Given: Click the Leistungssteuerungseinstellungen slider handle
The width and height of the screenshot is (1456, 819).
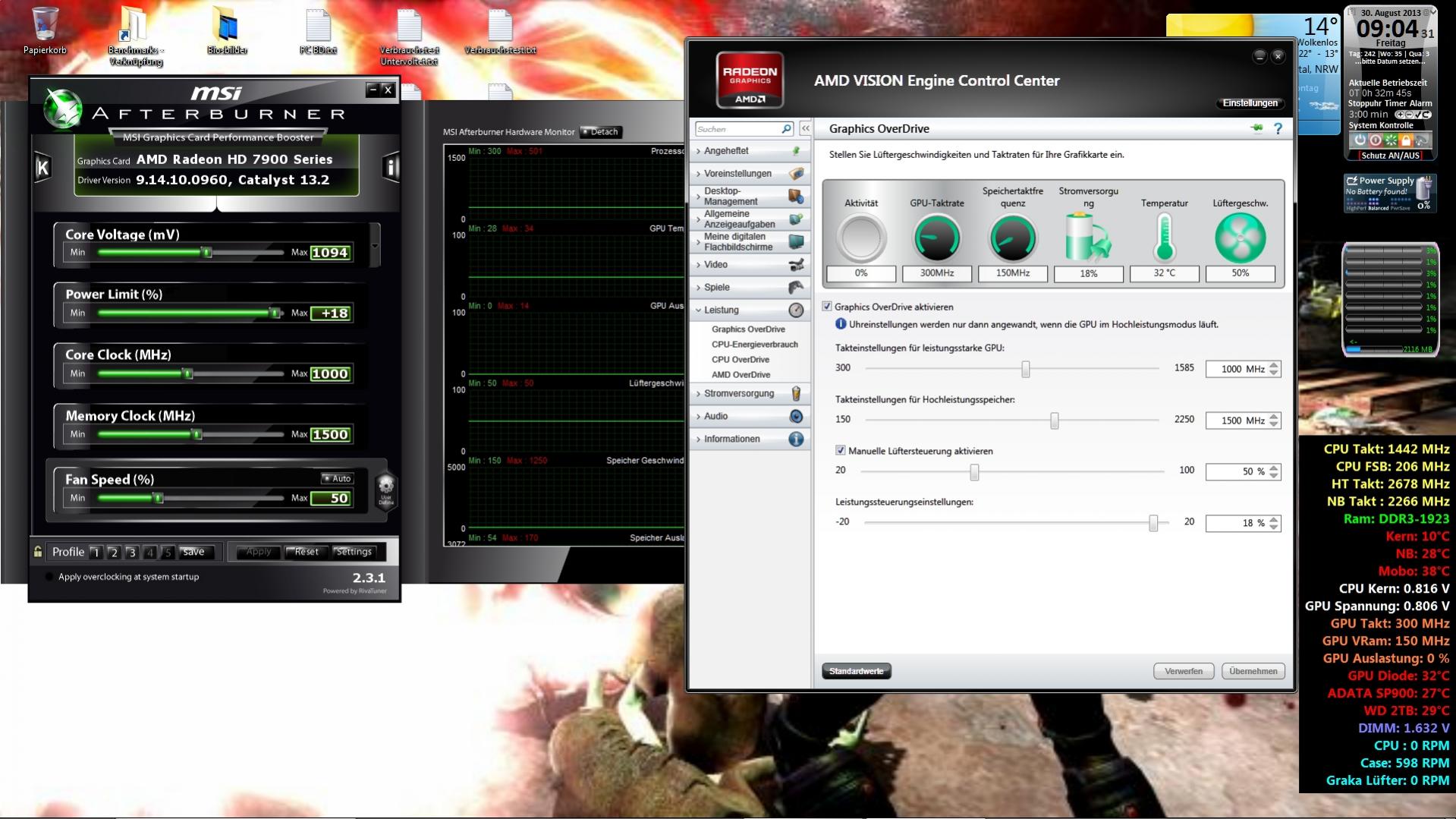Looking at the screenshot, I should click(1153, 522).
